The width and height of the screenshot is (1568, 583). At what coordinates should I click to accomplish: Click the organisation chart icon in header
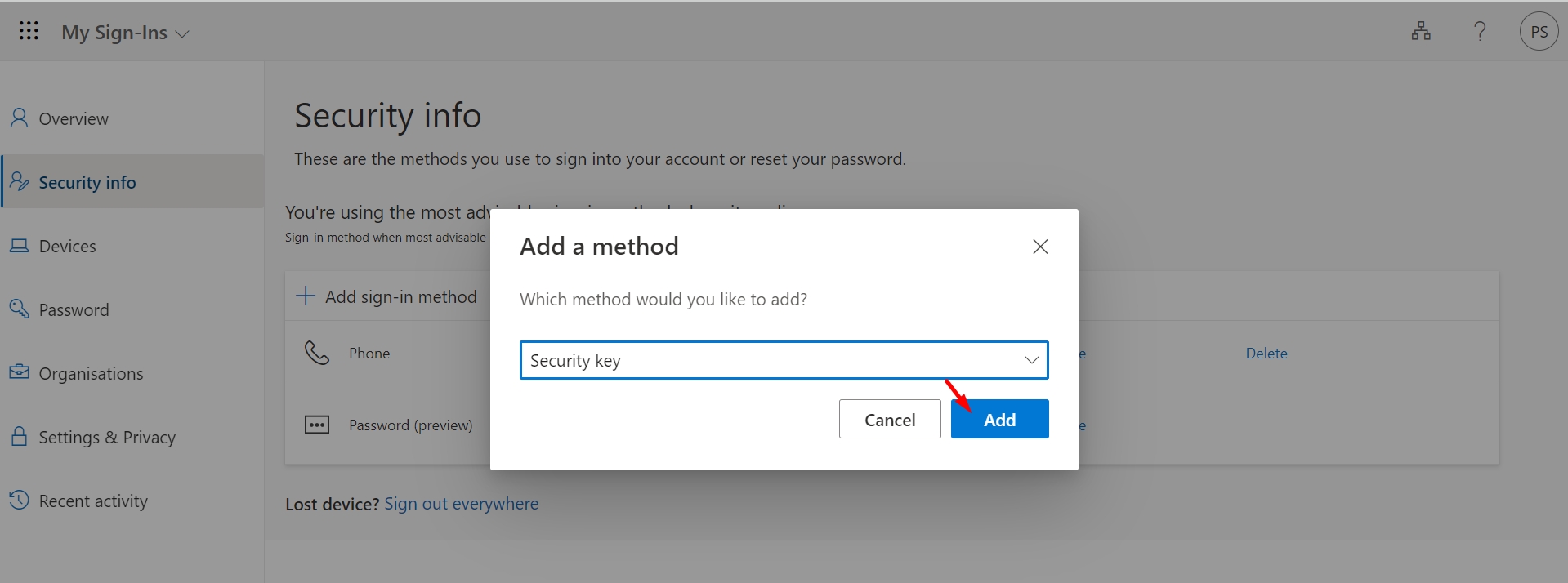(x=1421, y=32)
